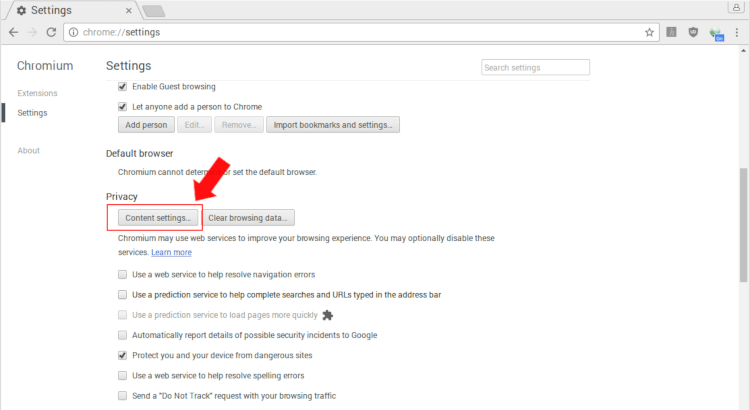
Task: Go back using the browser back arrow
Action: click(13, 32)
